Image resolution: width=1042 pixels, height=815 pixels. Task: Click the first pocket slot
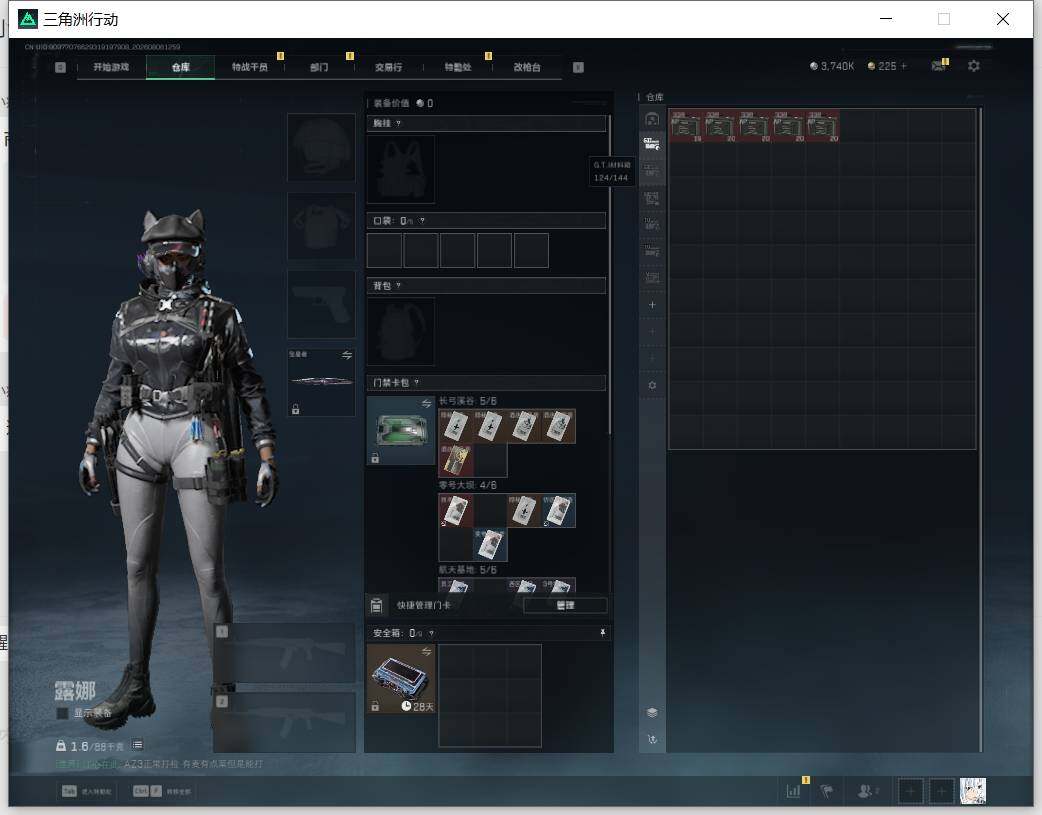point(384,250)
